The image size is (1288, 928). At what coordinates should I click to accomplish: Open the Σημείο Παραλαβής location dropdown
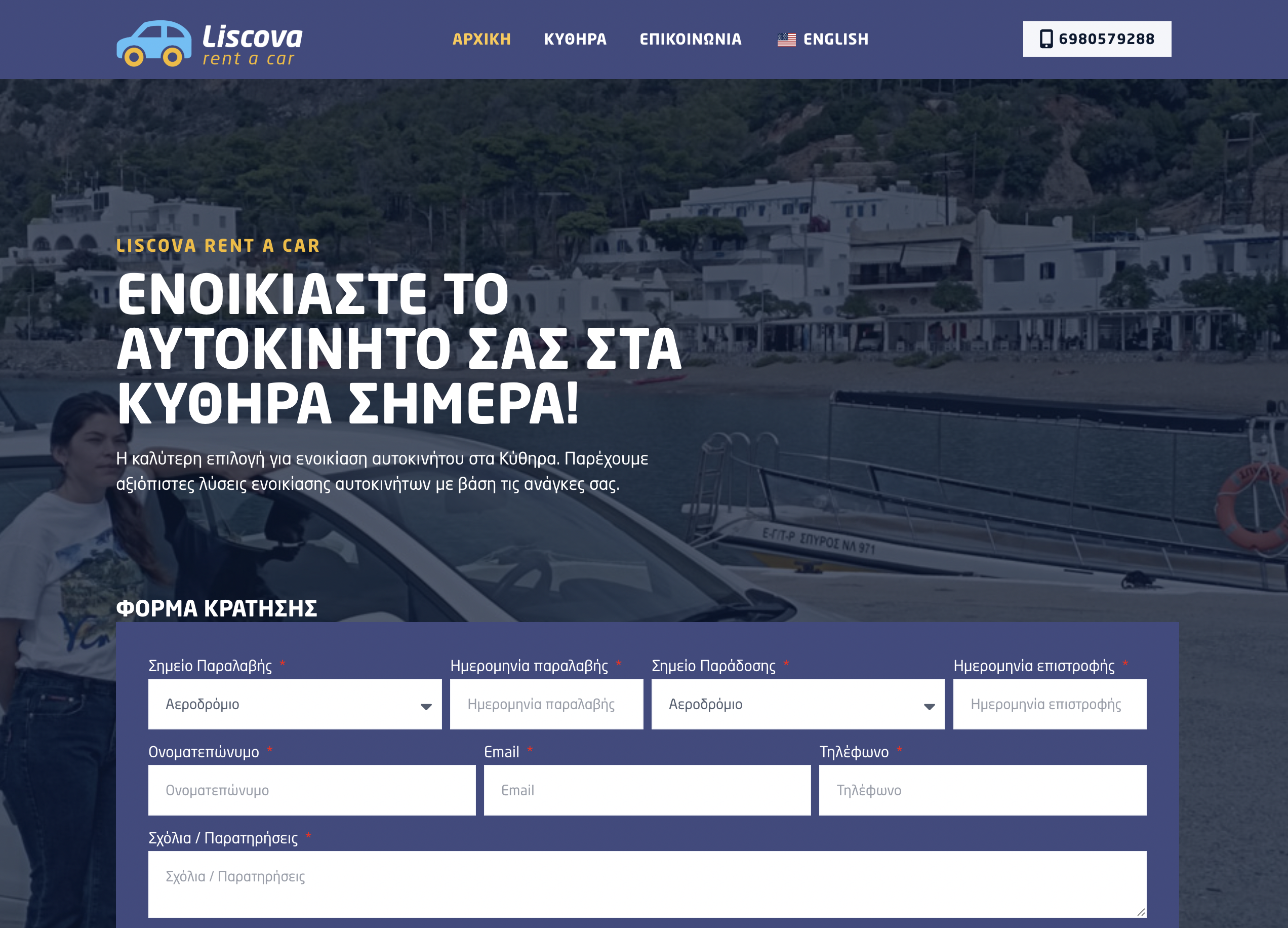click(295, 704)
